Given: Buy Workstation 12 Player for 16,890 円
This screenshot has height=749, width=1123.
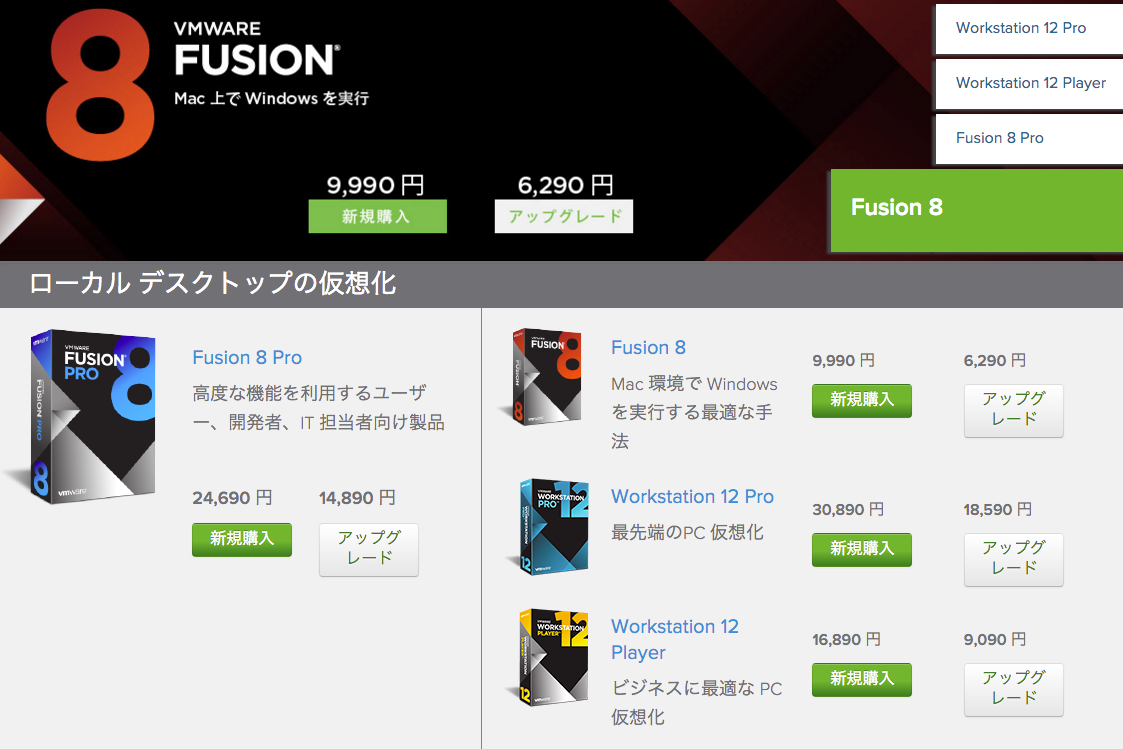Looking at the screenshot, I should 862,680.
